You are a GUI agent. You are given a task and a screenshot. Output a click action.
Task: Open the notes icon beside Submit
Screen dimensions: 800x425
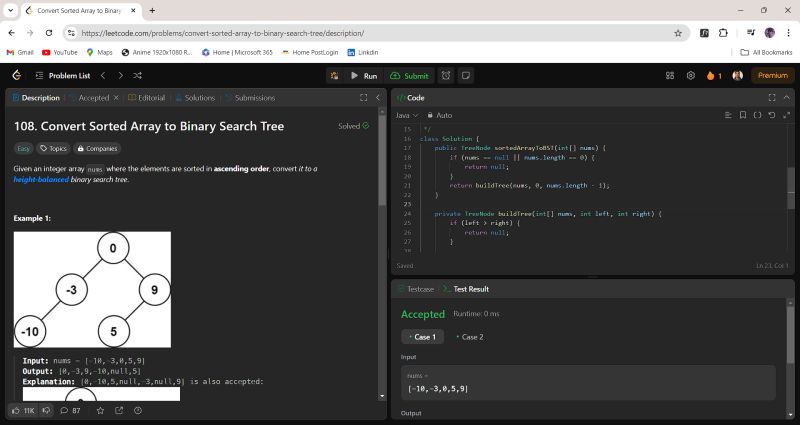[466, 75]
